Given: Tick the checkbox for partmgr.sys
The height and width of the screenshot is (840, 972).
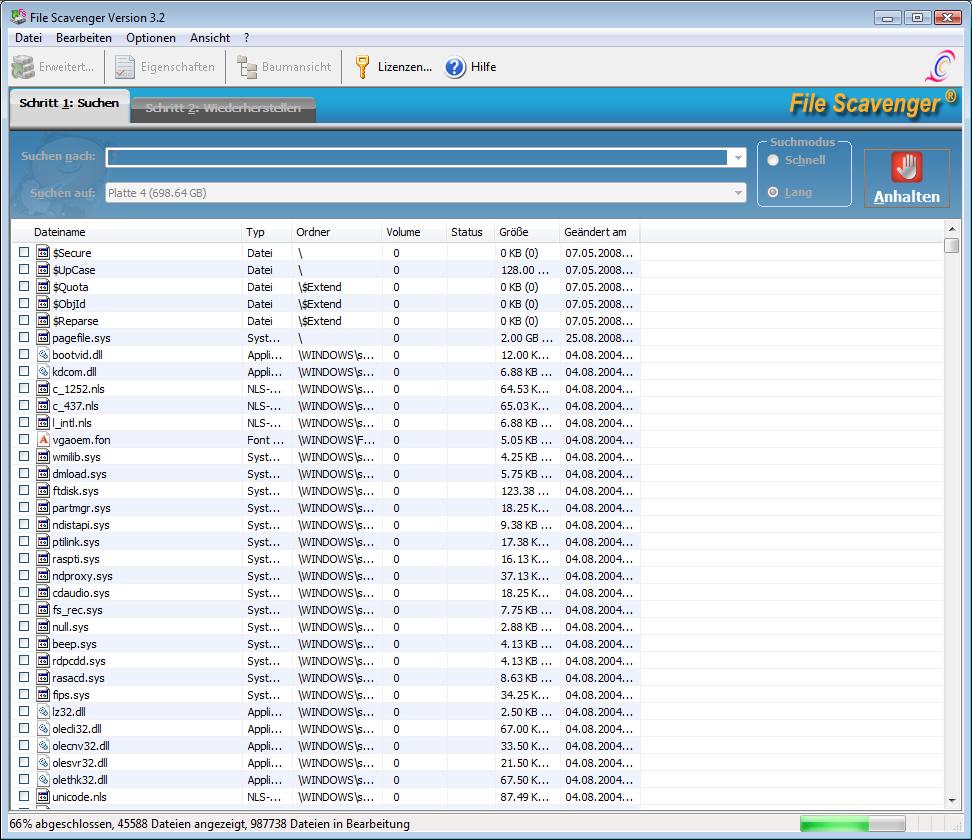Looking at the screenshot, I should pos(24,507).
